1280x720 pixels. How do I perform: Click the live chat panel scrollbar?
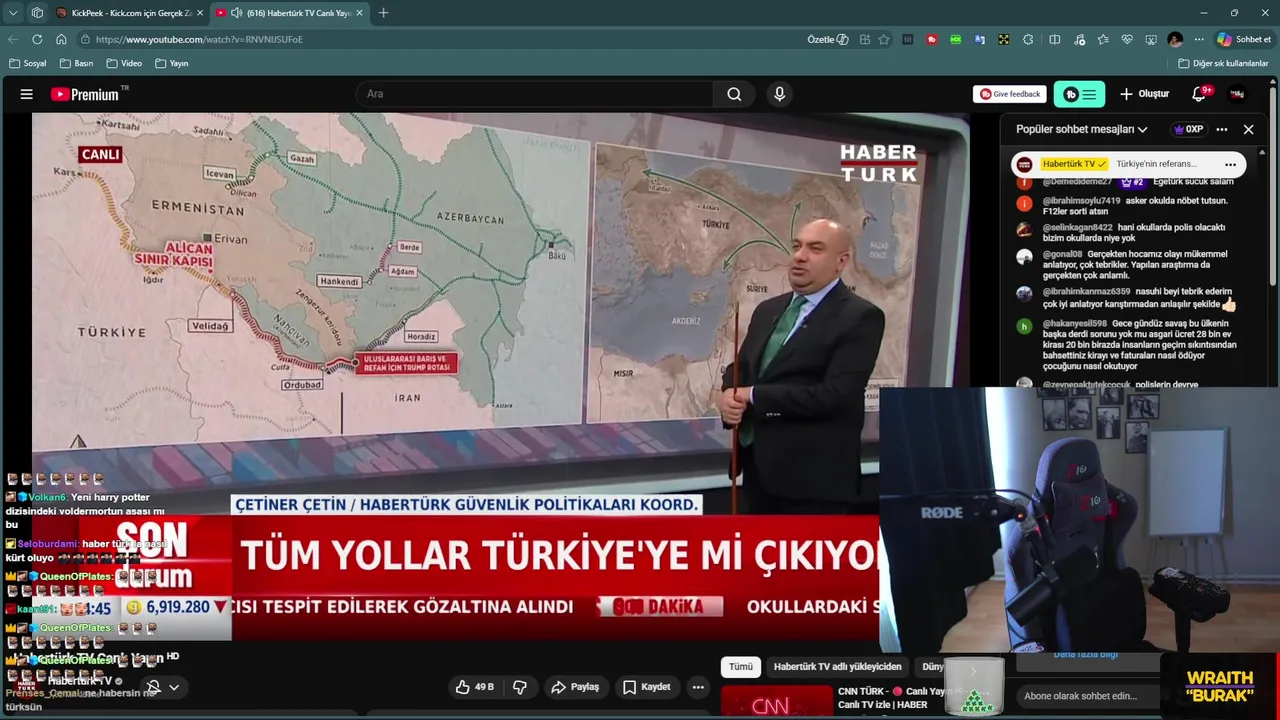tap(1263, 265)
